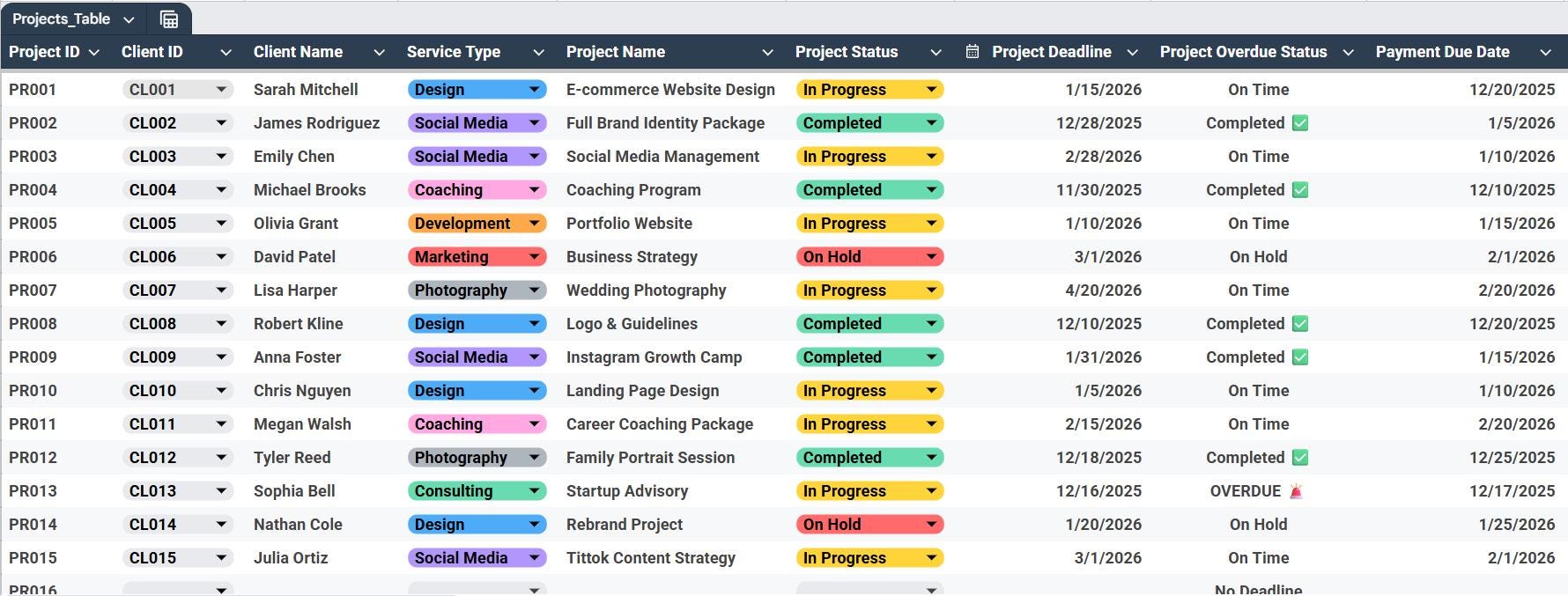Click the green checkmark in PR012 row
This screenshot has width=1568, height=596.
(x=1300, y=458)
